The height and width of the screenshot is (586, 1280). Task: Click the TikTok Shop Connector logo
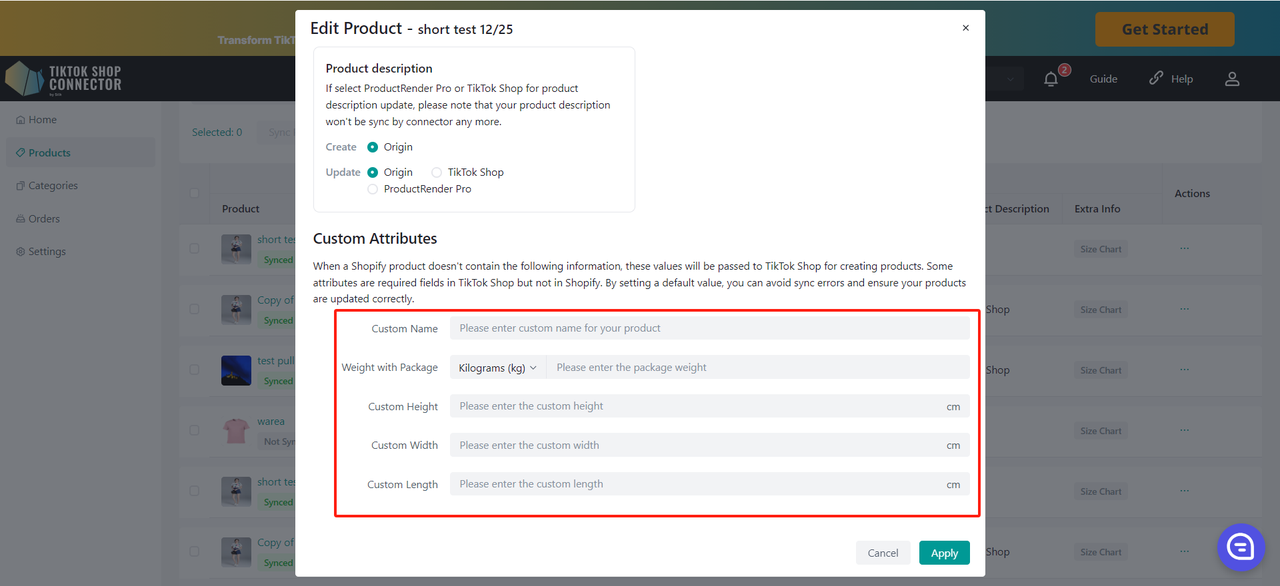coord(64,79)
